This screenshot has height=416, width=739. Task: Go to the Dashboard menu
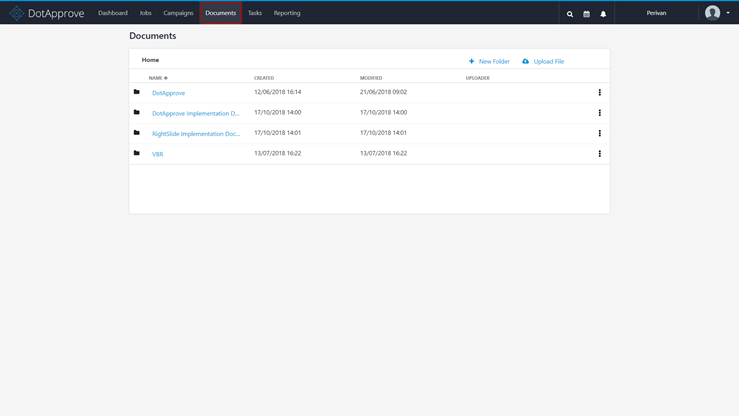click(x=113, y=13)
